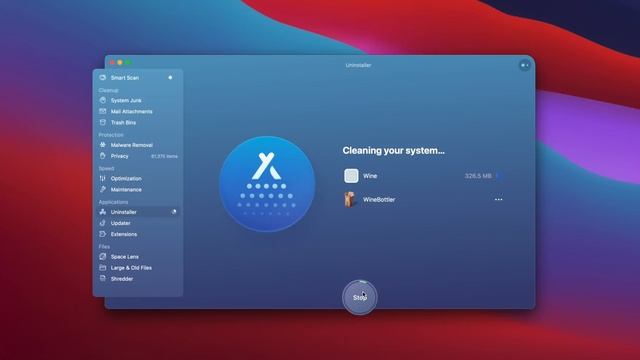The height and width of the screenshot is (360, 640).
Task: Select Updater label in sidebar
Action: (x=120, y=223)
